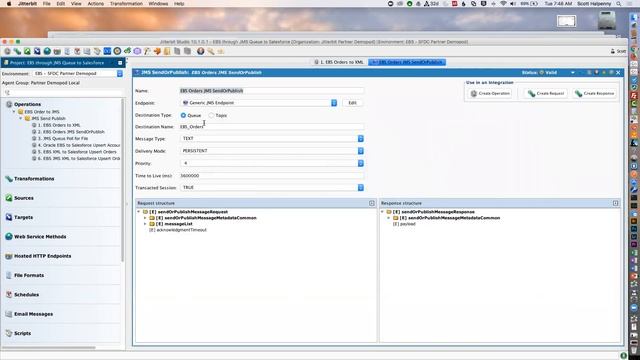The height and width of the screenshot is (360, 640).
Task: Click the Edit button beside Endpoint
Action: pyautogui.click(x=353, y=103)
